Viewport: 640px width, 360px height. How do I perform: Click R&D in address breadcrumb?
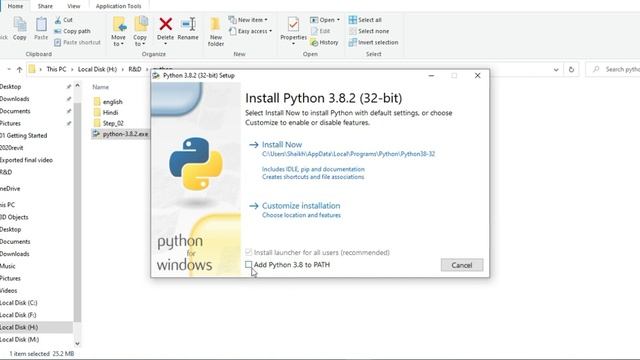point(135,69)
